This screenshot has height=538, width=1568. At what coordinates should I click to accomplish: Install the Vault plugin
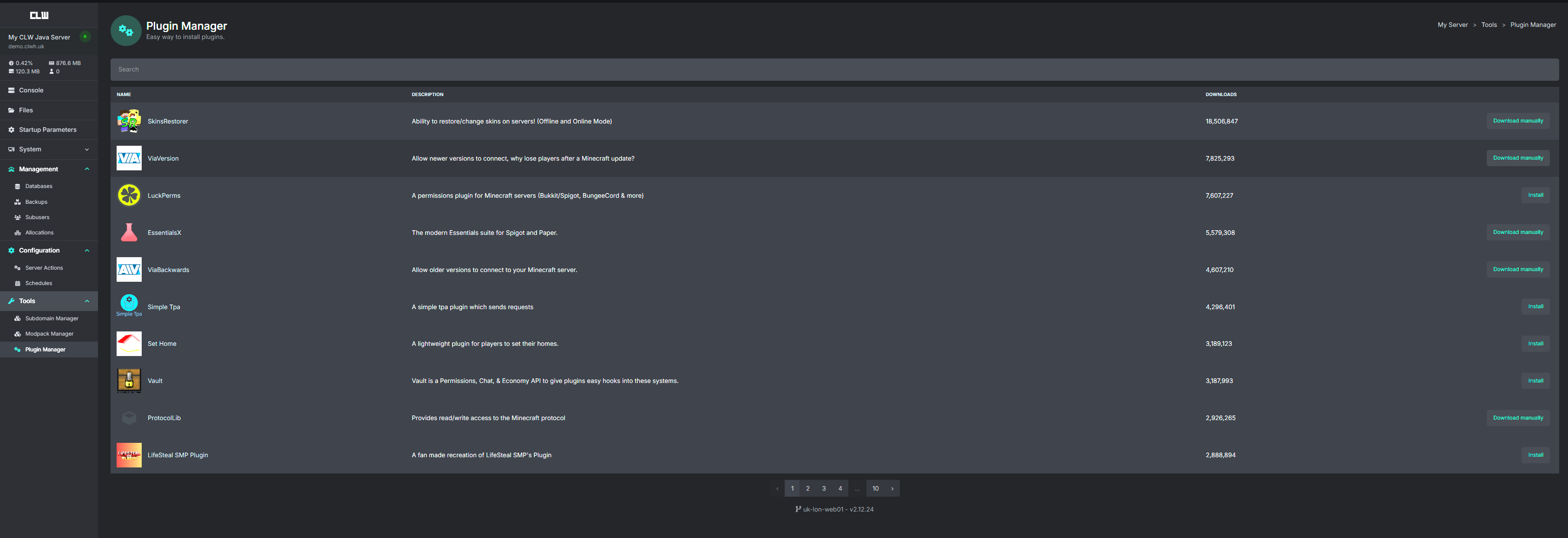pos(1535,381)
